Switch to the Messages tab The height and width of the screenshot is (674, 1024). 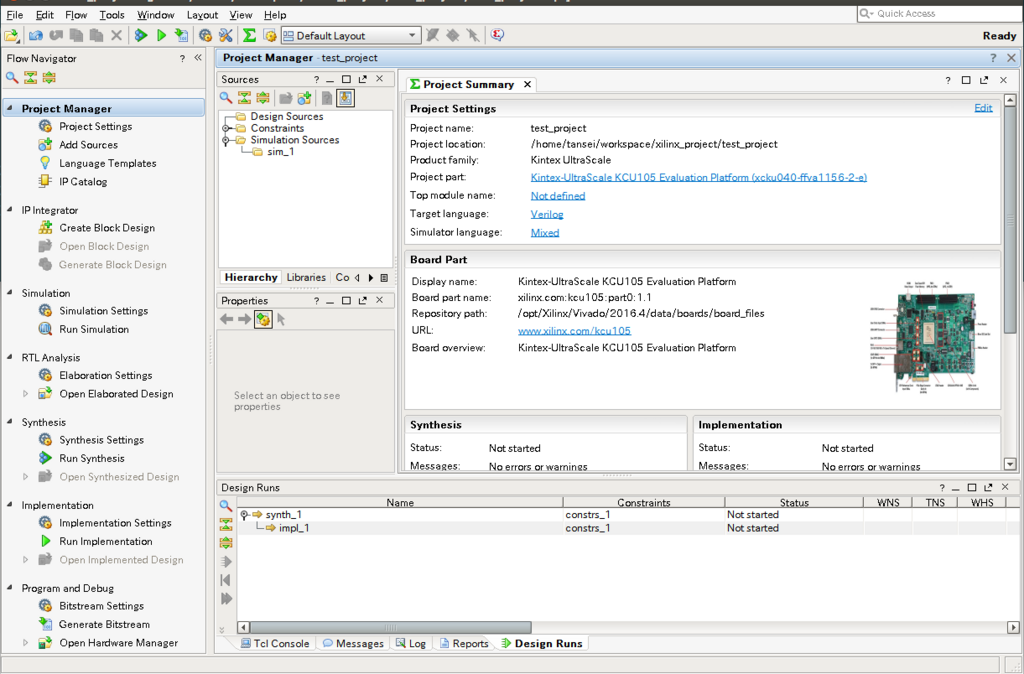[353, 643]
